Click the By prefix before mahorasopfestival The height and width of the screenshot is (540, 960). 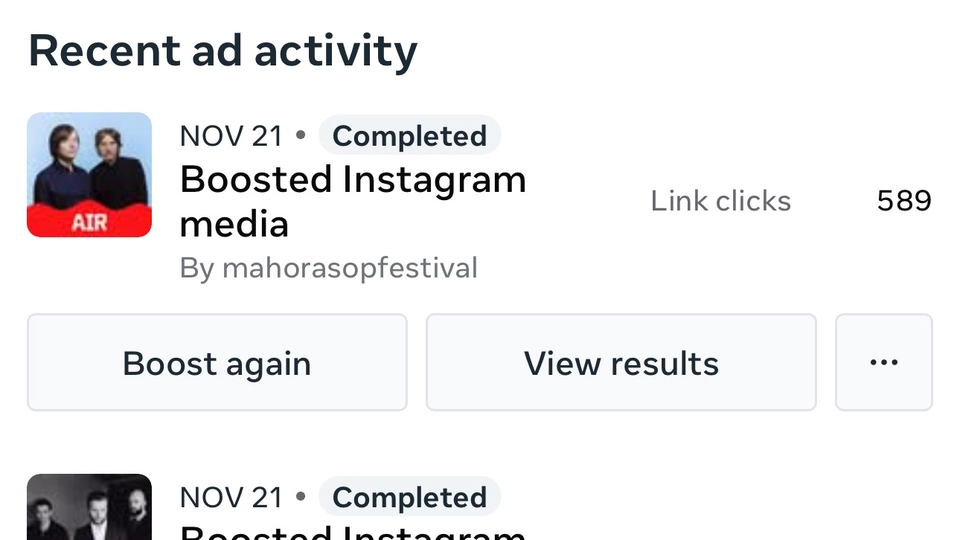pos(197,268)
